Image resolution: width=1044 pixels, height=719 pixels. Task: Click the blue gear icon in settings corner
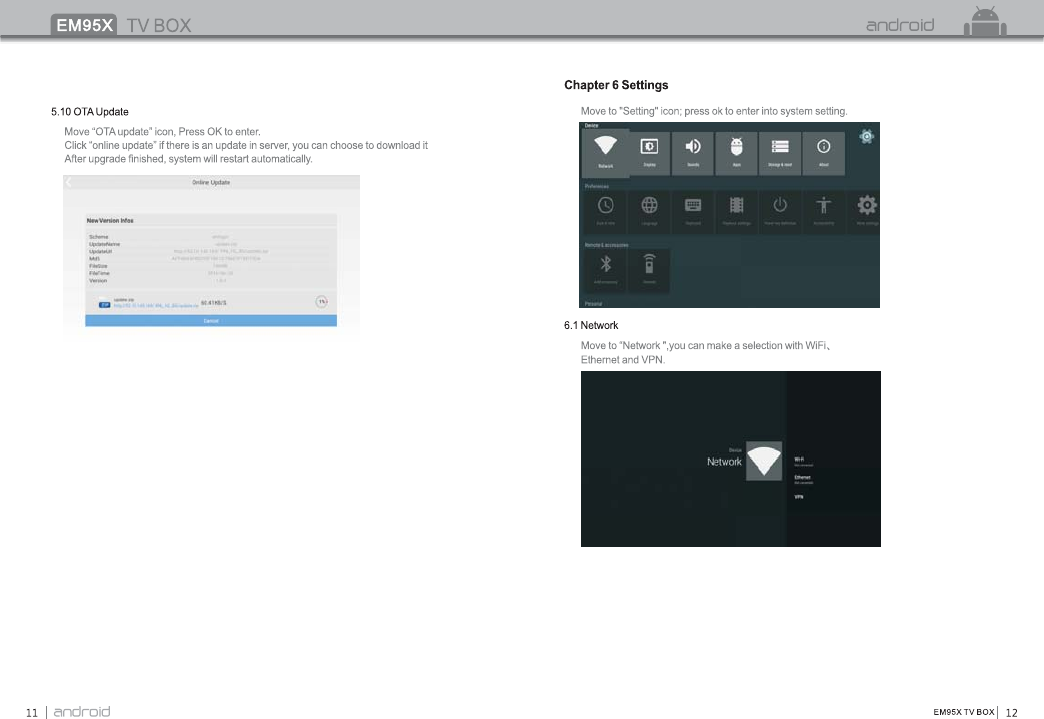pos(866,136)
